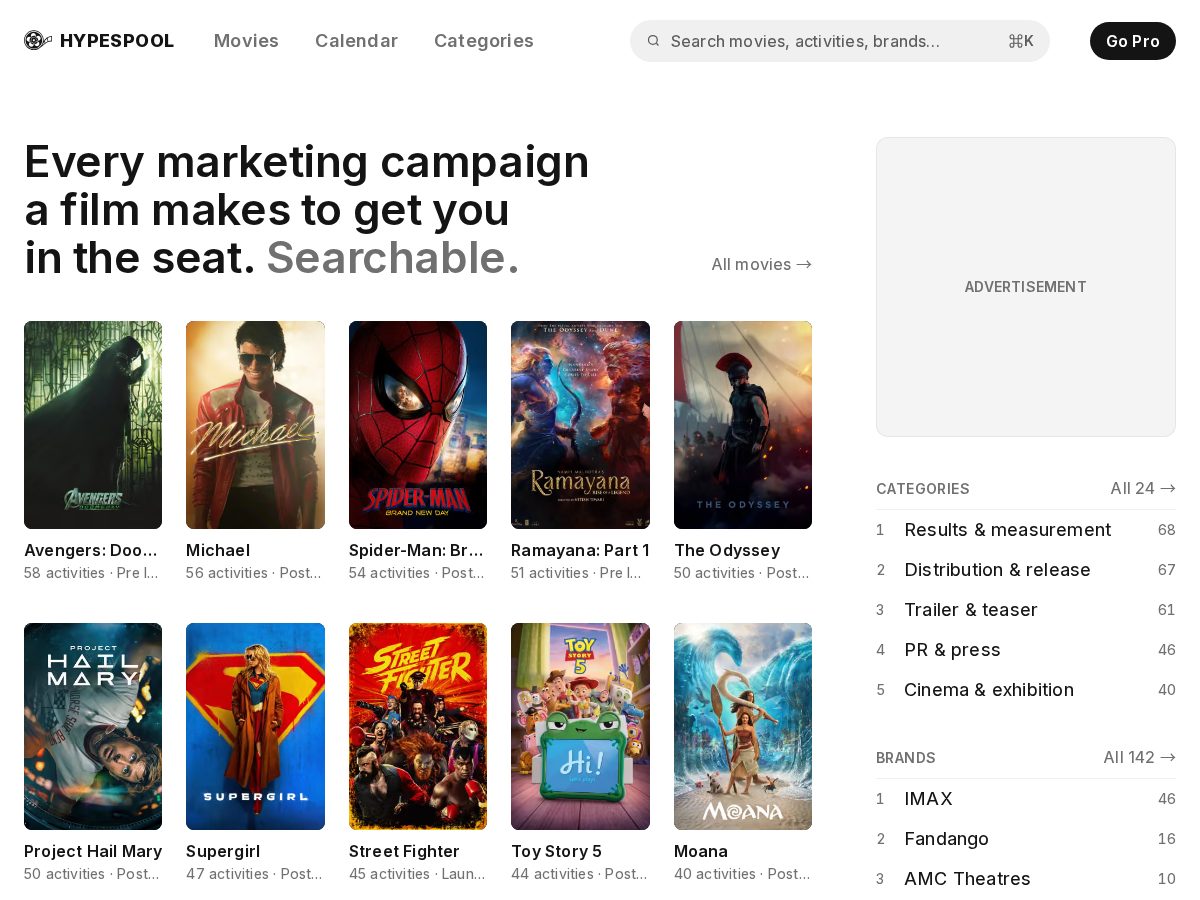Click '45 activities · Laun…' subtitle
Viewport: 1200px width, 900px height.
tap(417, 874)
